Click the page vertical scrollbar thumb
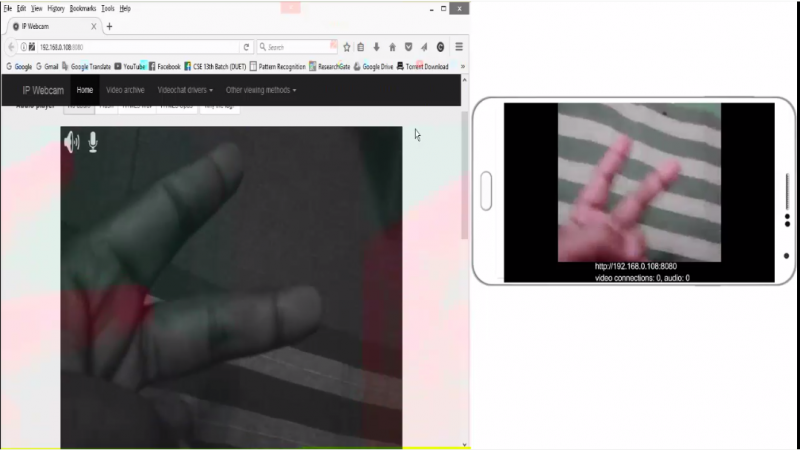The image size is (800, 450). click(464, 174)
